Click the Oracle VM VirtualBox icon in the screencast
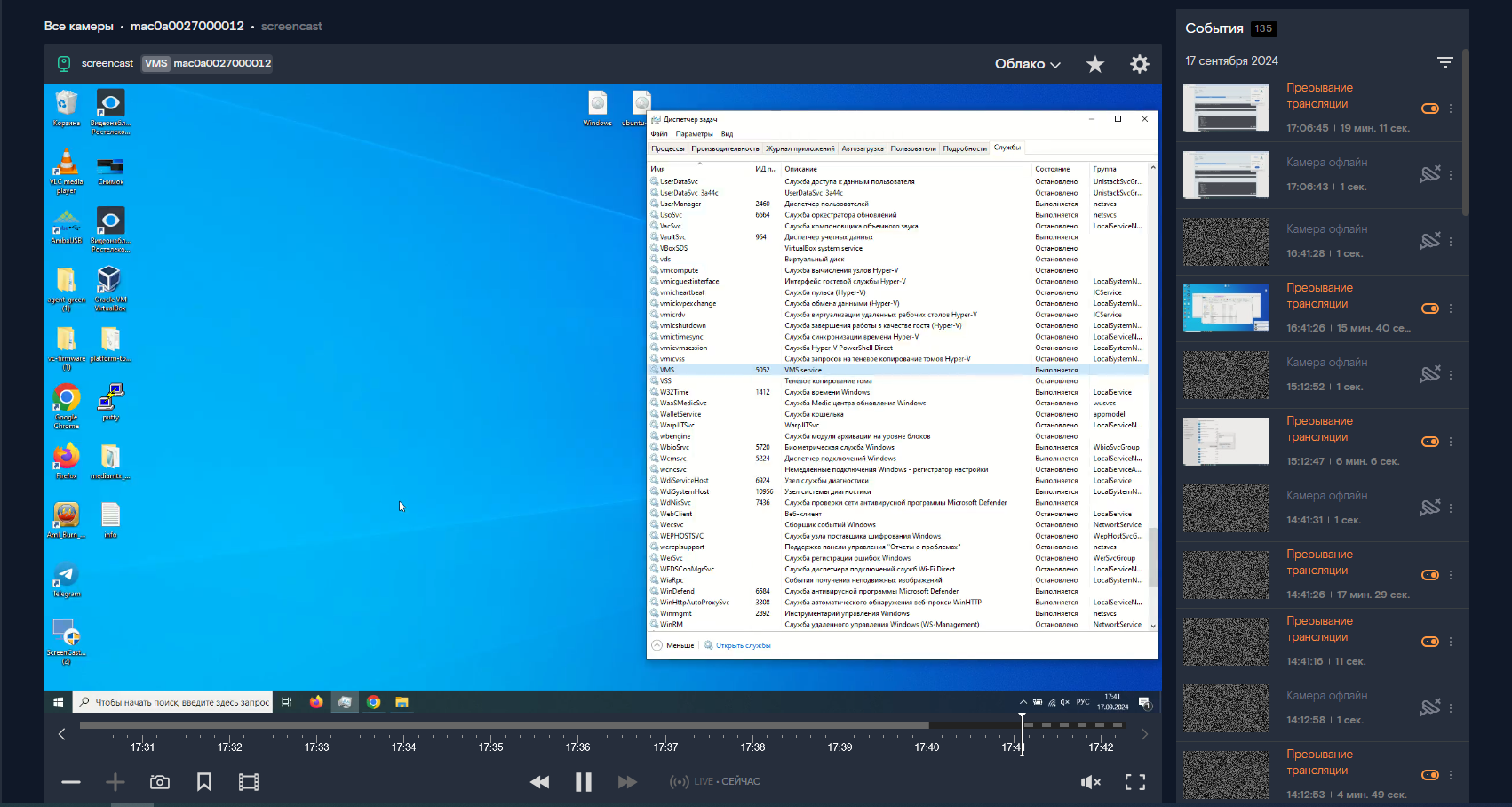Screen dimensions: 1512x807 [110, 288]
